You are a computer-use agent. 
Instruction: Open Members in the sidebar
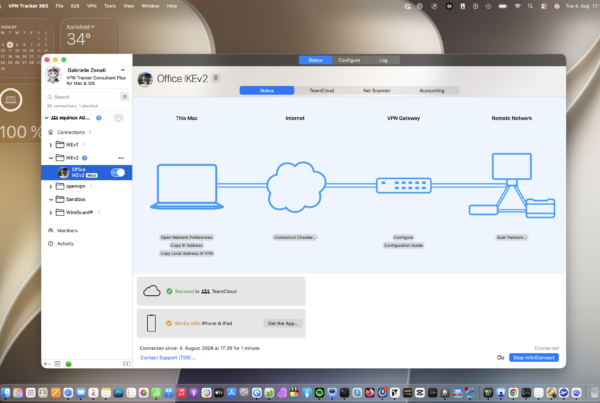67,230
